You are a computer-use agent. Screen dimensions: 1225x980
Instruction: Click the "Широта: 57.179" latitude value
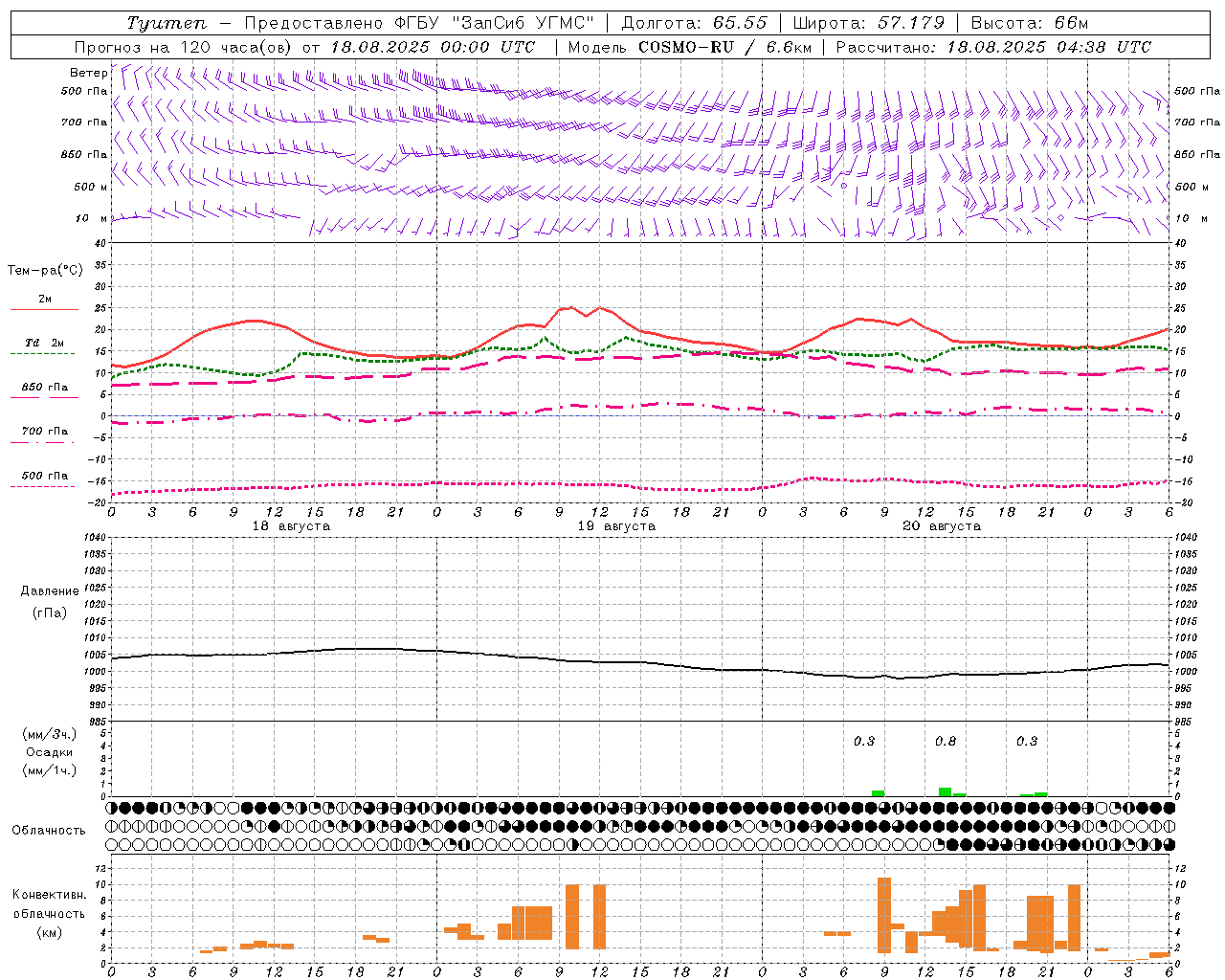click(869, 23)
